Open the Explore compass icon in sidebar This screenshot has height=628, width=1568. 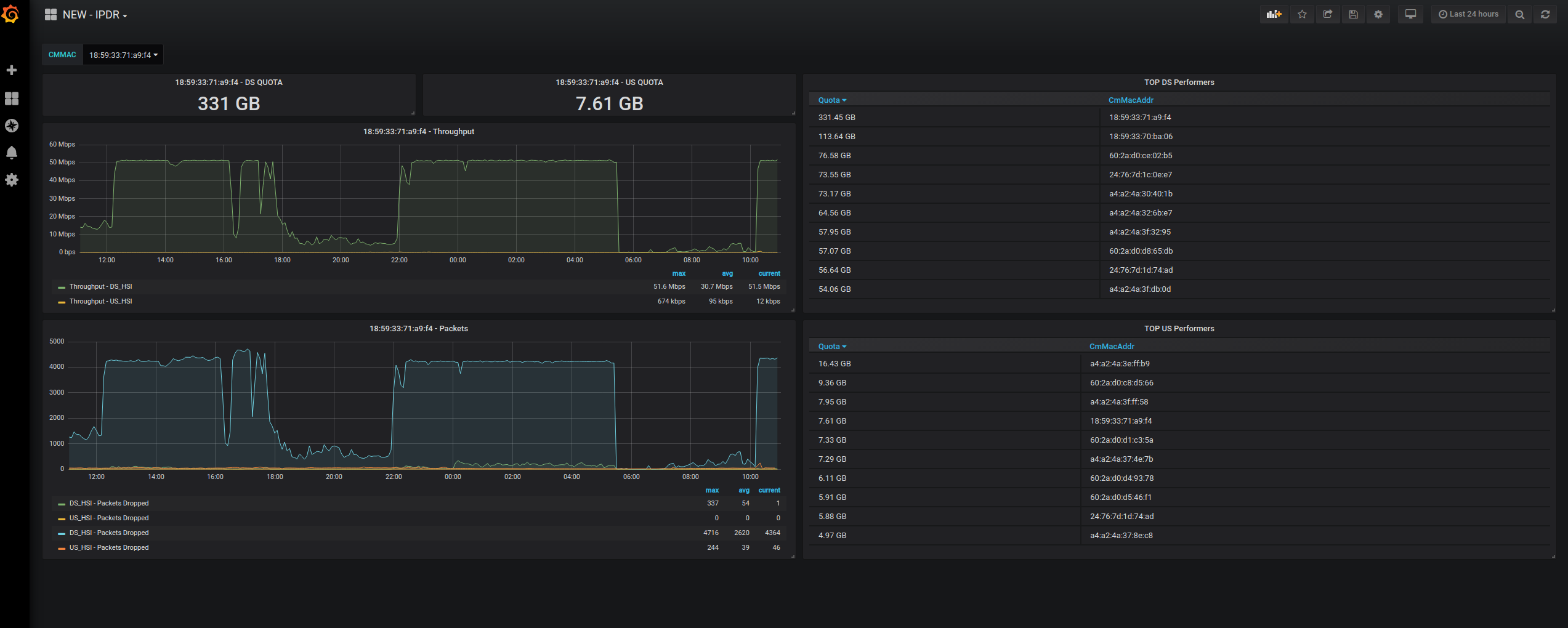(x=11, y=126)
